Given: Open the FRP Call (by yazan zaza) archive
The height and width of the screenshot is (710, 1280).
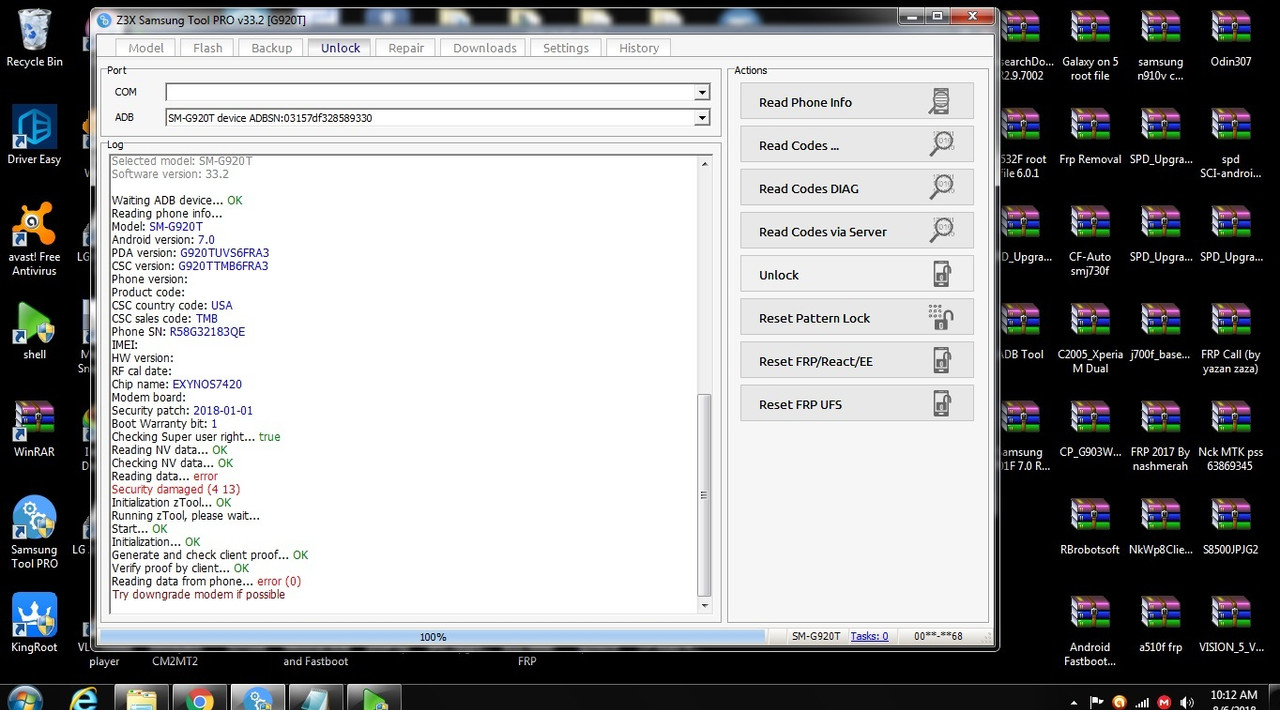Looking at the screenshot, I should point(1230,338).
